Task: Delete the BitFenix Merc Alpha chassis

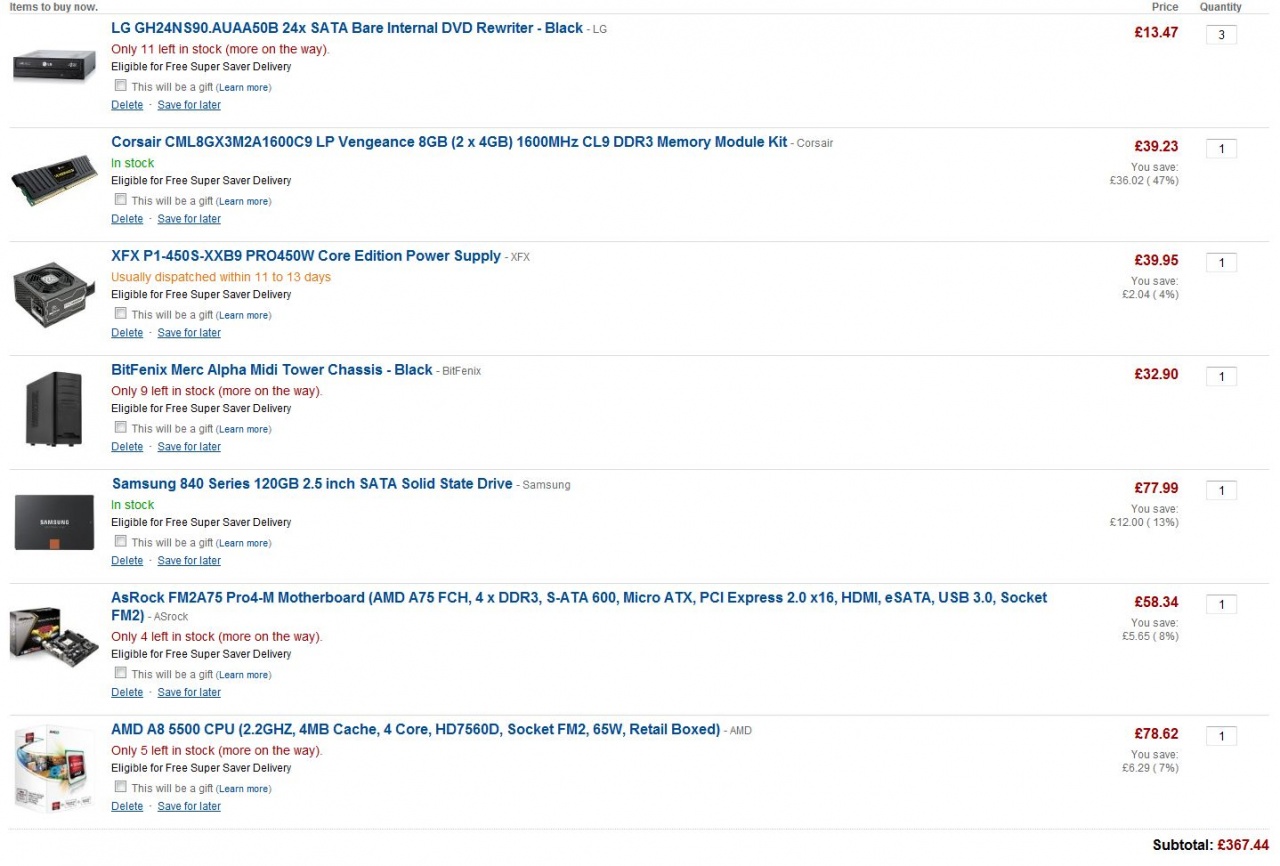Action: 127,447
